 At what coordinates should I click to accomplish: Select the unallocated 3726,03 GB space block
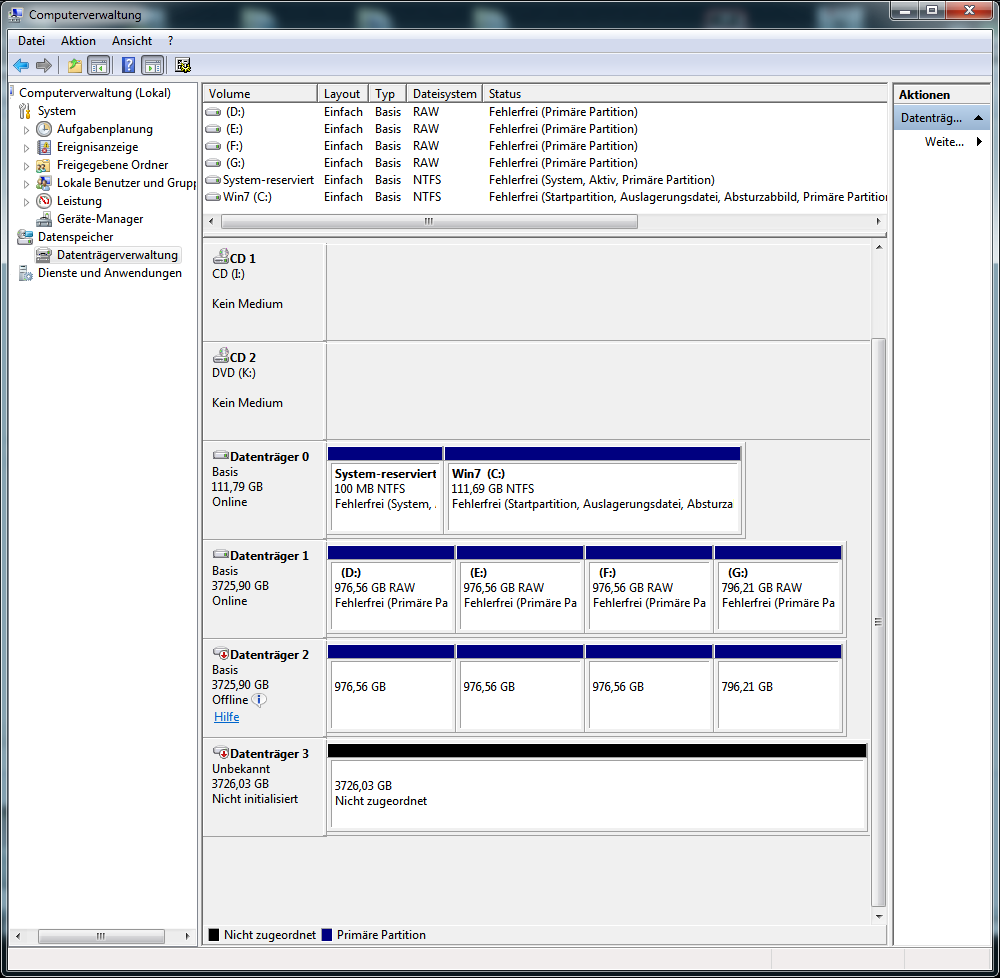(x=597, y=787)
